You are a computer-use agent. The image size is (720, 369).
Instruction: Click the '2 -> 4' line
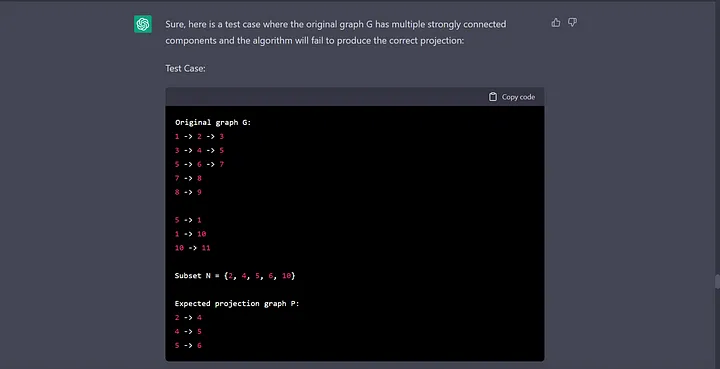pos(188,318)
